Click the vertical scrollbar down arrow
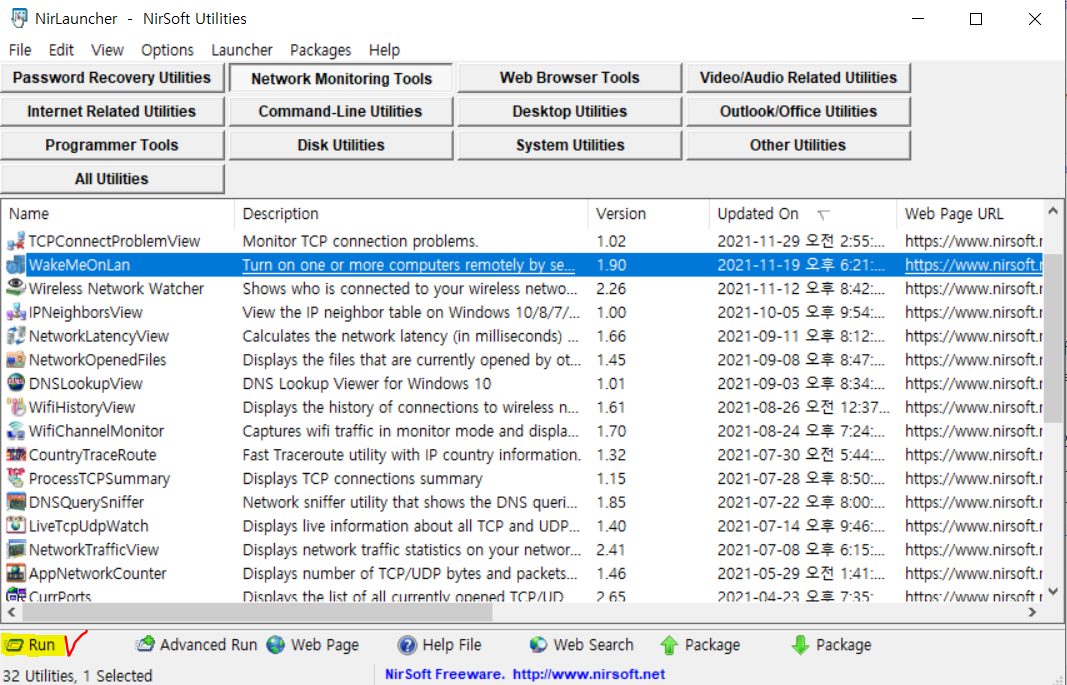This screenshot has height=685, width=1067. (1053, 592)
